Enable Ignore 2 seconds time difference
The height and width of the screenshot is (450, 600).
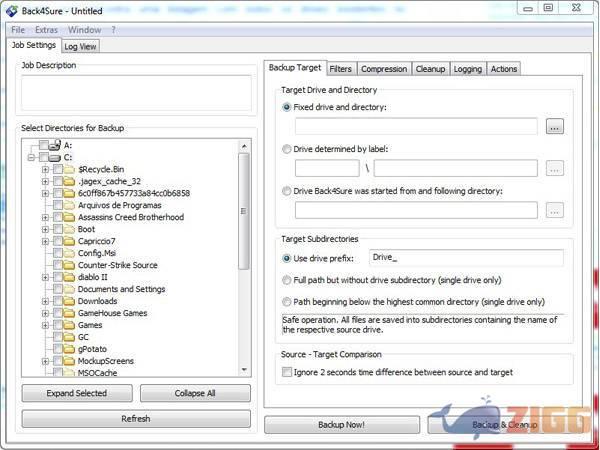click(x=288, y=371)
